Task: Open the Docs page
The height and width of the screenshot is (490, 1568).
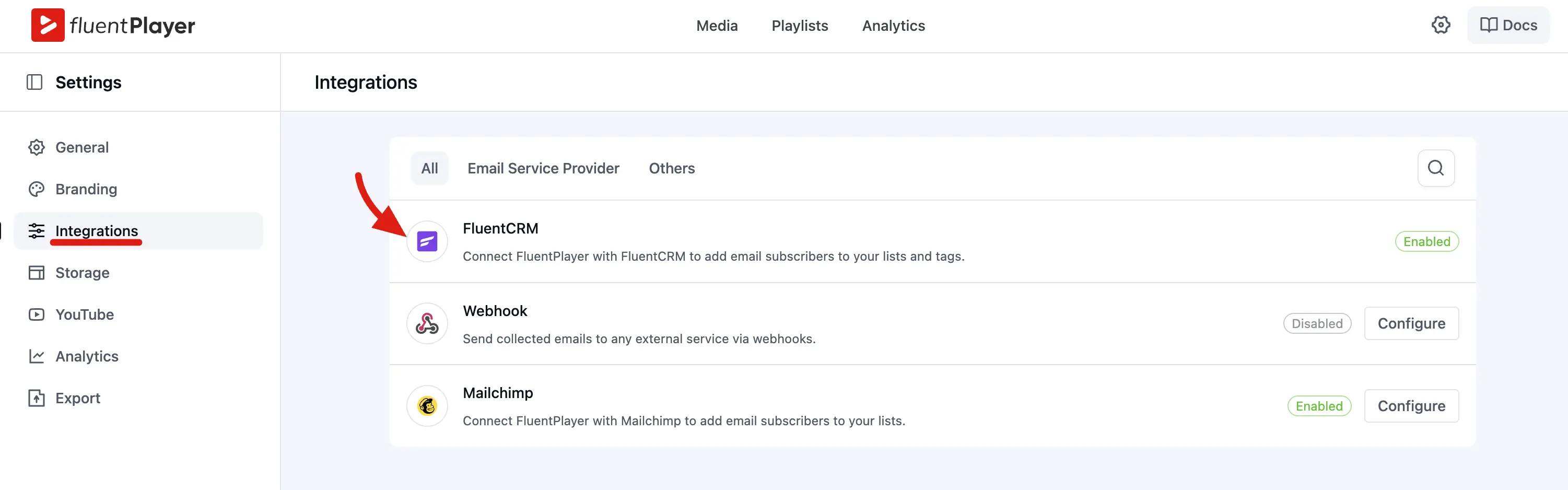Action: coord(1508,25)
